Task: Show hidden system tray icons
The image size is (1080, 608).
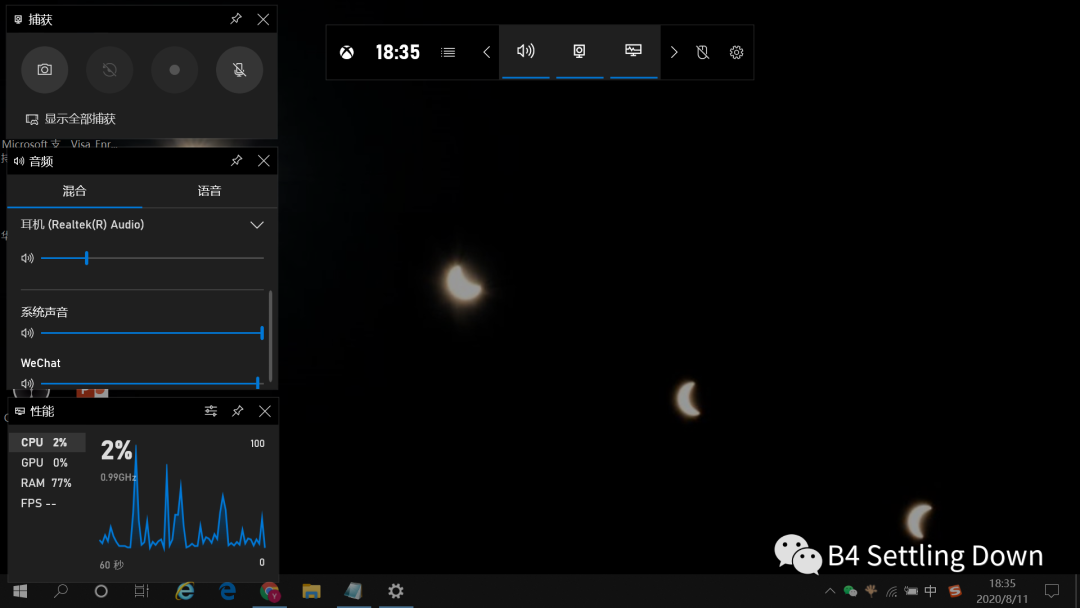Action: tap(830, 591)
